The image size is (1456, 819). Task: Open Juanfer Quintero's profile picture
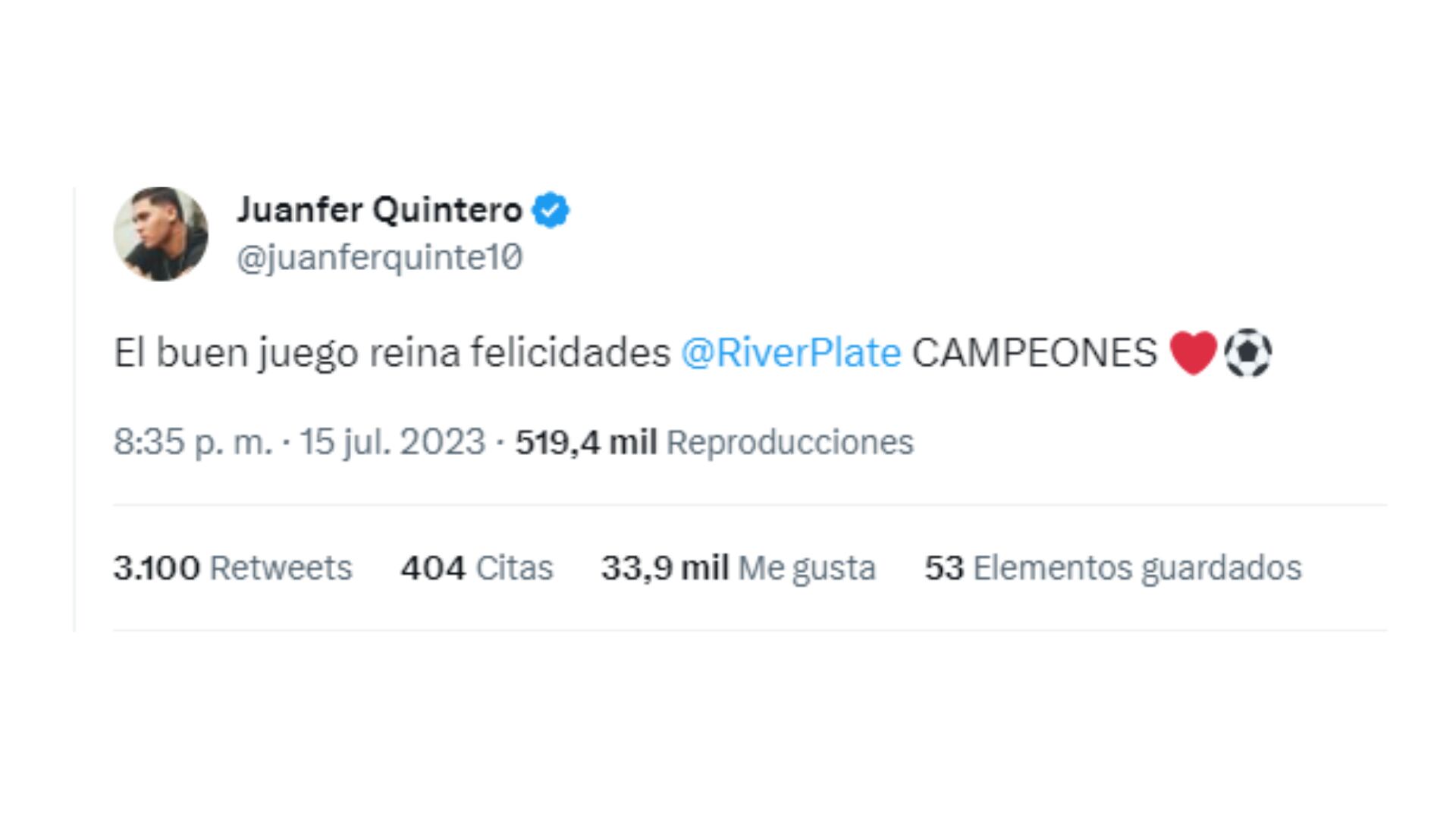click(162, 234)
